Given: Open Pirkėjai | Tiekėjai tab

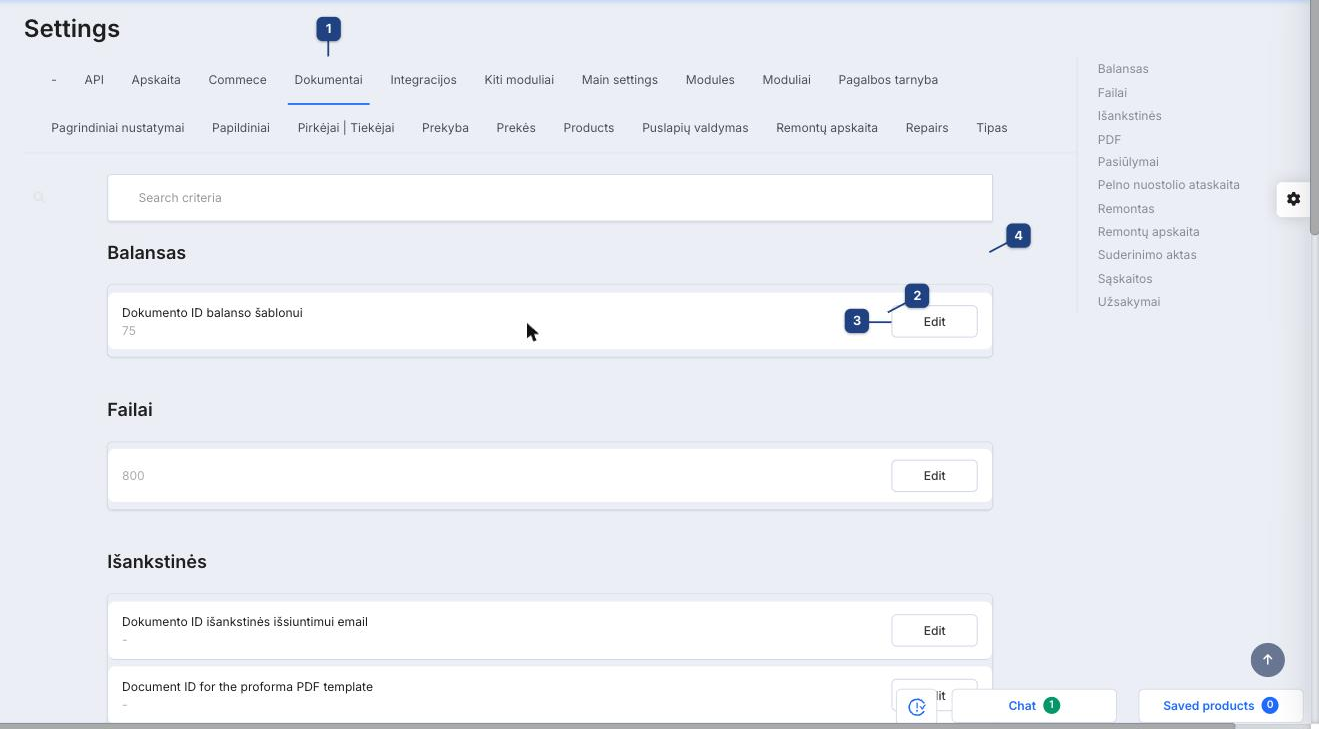Looking at the screenshot, I should tap(346, 128).
